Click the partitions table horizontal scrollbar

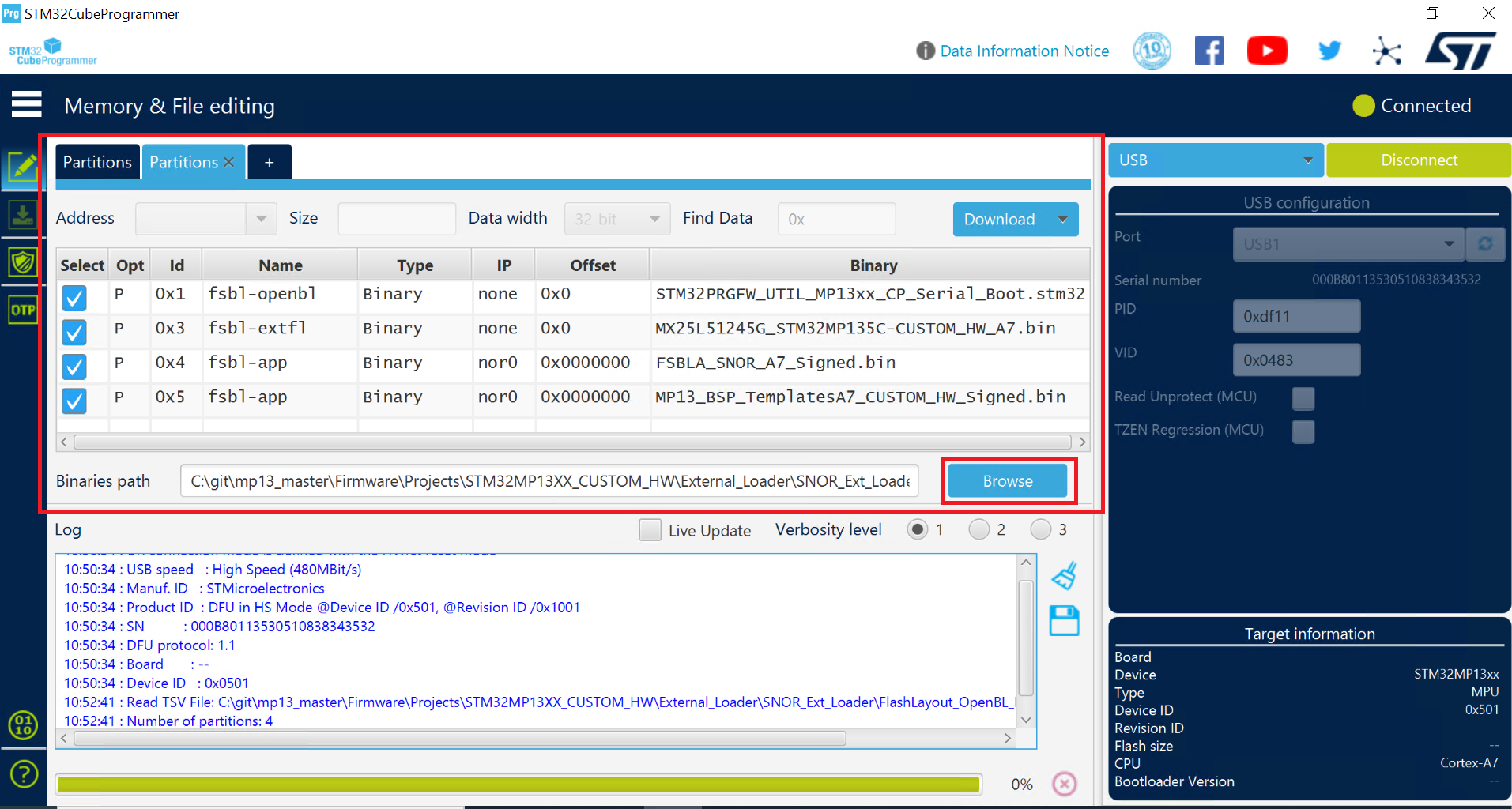click(573, 442)
